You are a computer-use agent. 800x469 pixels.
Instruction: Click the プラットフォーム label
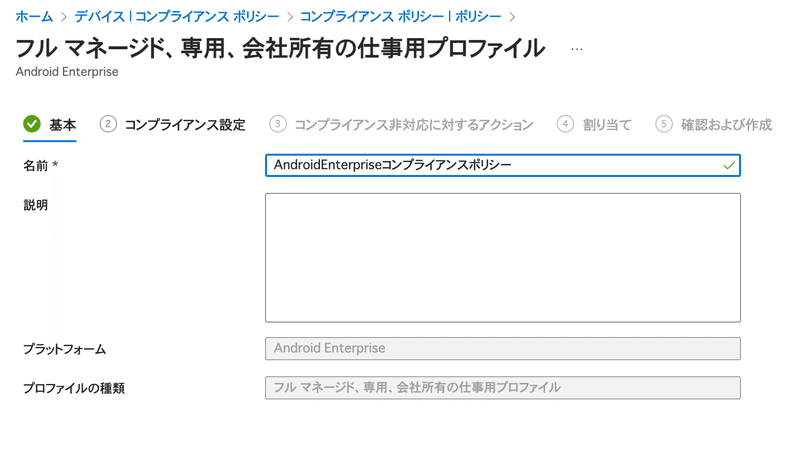click(x=64, y=349)
